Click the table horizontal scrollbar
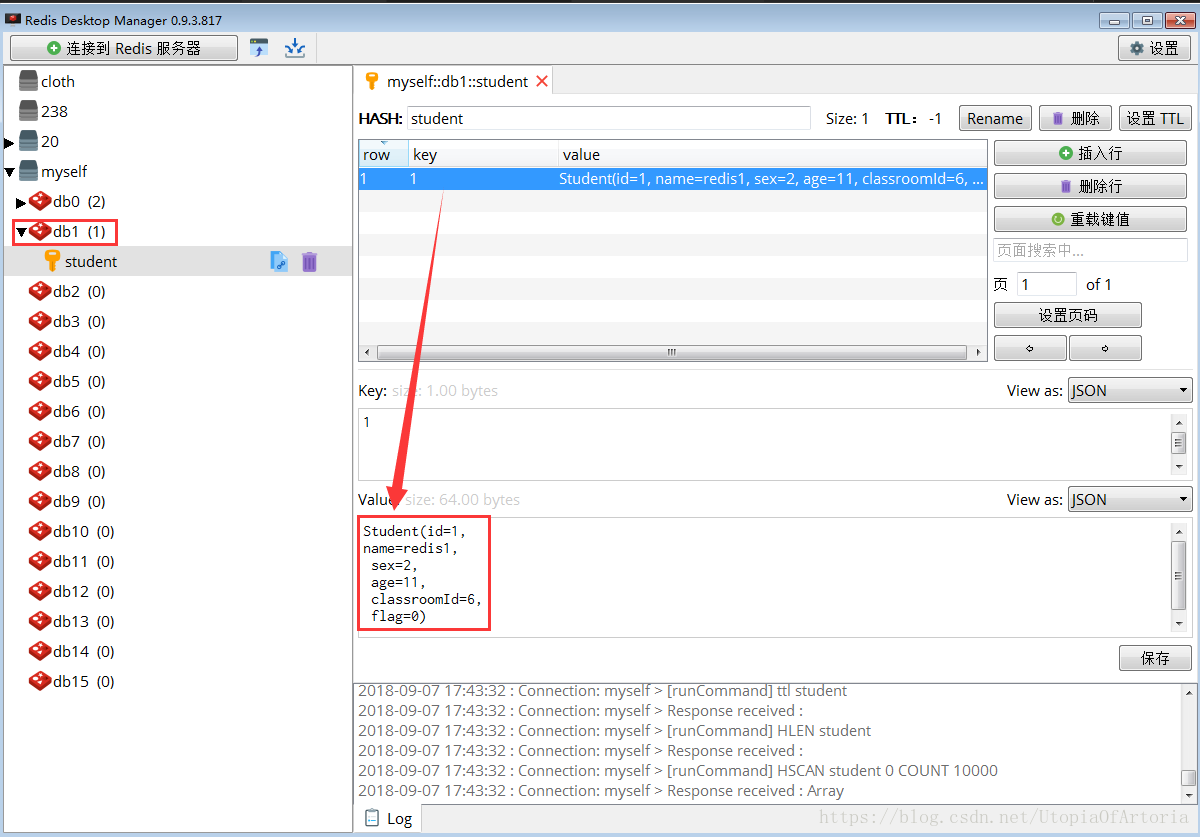 671,353
